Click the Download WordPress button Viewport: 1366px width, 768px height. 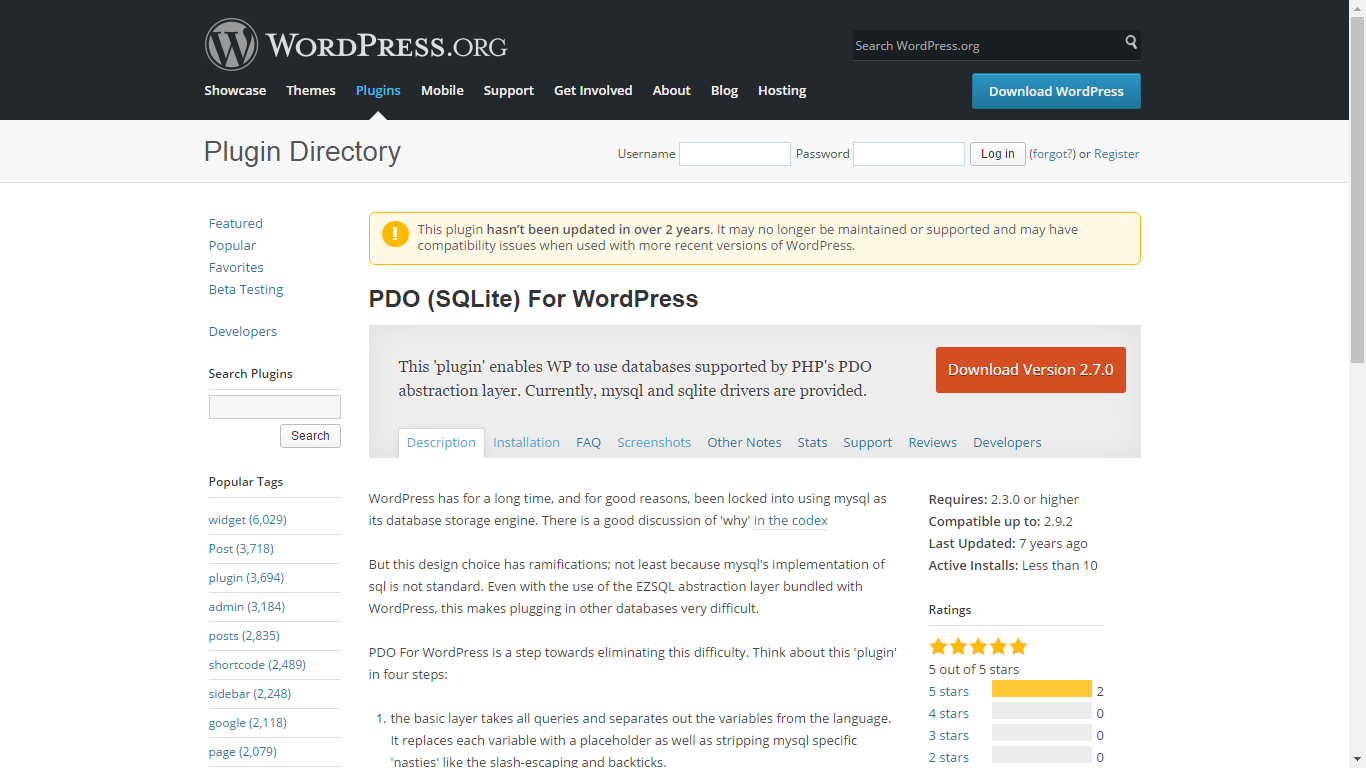click(x=1056, y=91)
